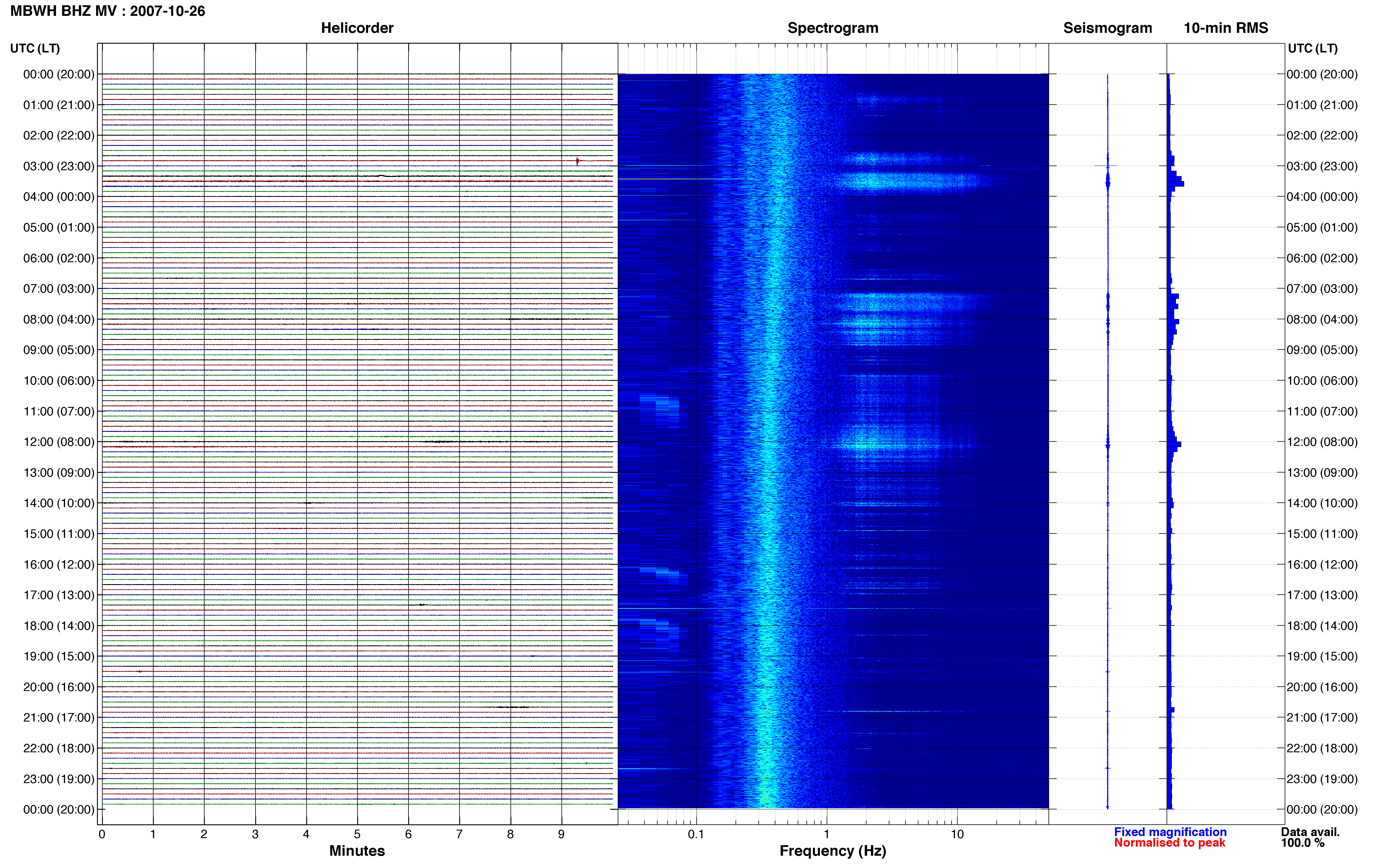
Task: Click '14:00 (10:00)' on the RMS-side time axis
Action: (1322, 504)
